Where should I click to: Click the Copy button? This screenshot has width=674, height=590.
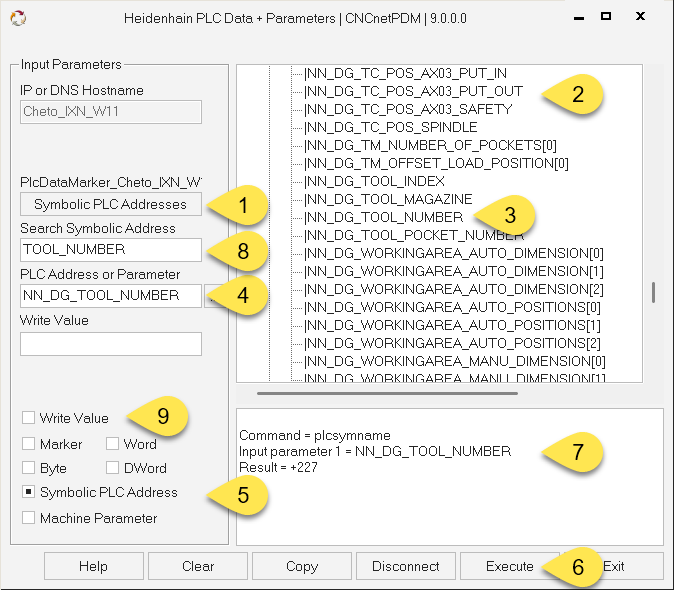[302, 566]
